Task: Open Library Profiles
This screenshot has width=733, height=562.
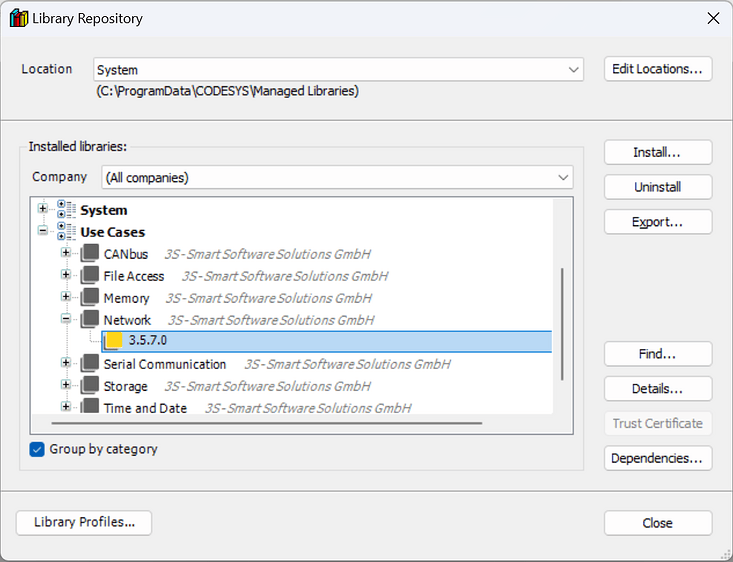Action: (x=84, y=522)
